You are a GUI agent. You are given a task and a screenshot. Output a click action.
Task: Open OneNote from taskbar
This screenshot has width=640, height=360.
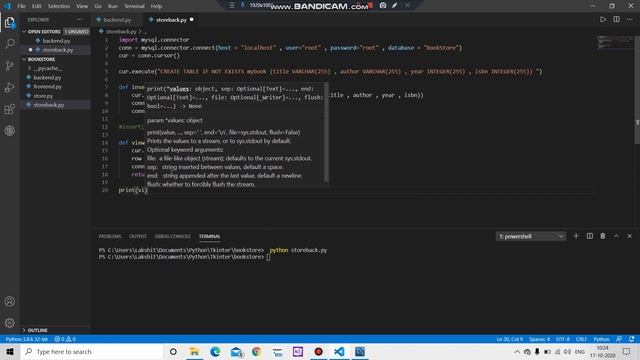click(x=298, y=351)
